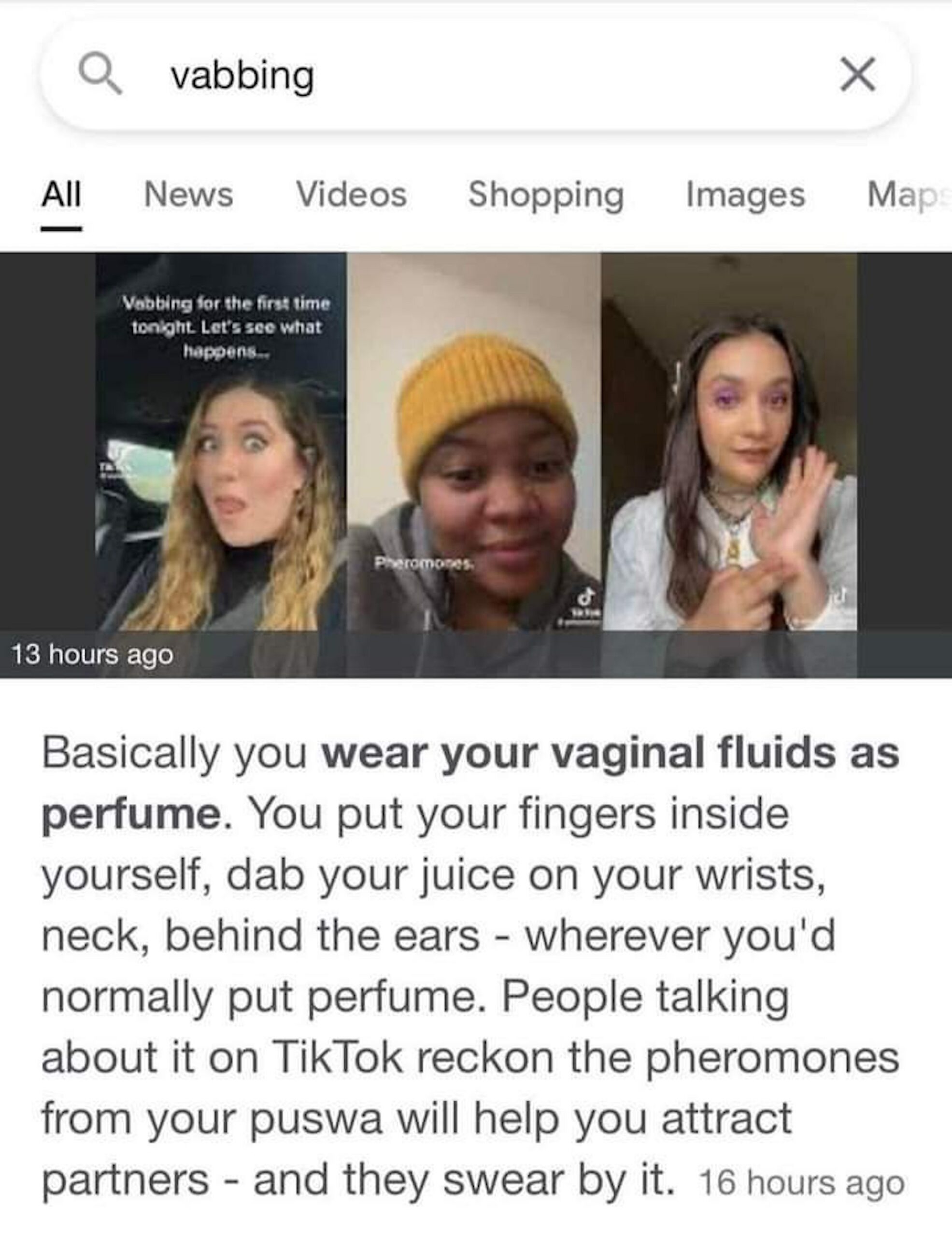Open the Videos tab
Viewport: 952px width, 1237px height.
(352, 194)
